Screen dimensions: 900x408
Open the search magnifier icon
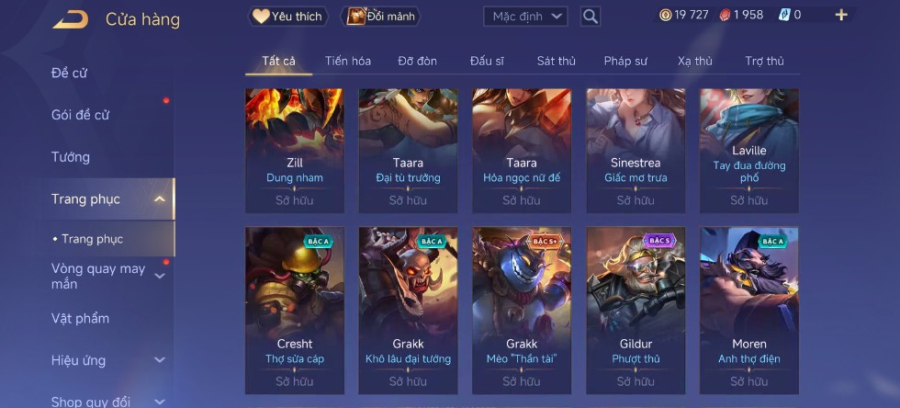click(590, 16)
